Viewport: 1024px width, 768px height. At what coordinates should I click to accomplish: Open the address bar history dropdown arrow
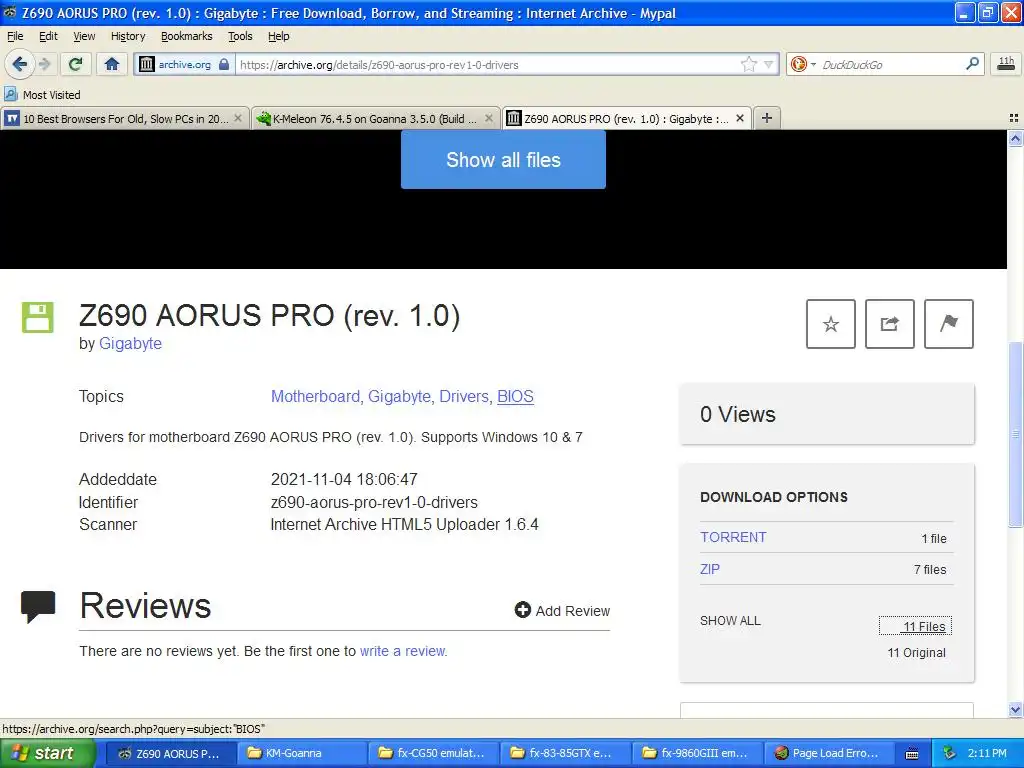click(769, 64)
